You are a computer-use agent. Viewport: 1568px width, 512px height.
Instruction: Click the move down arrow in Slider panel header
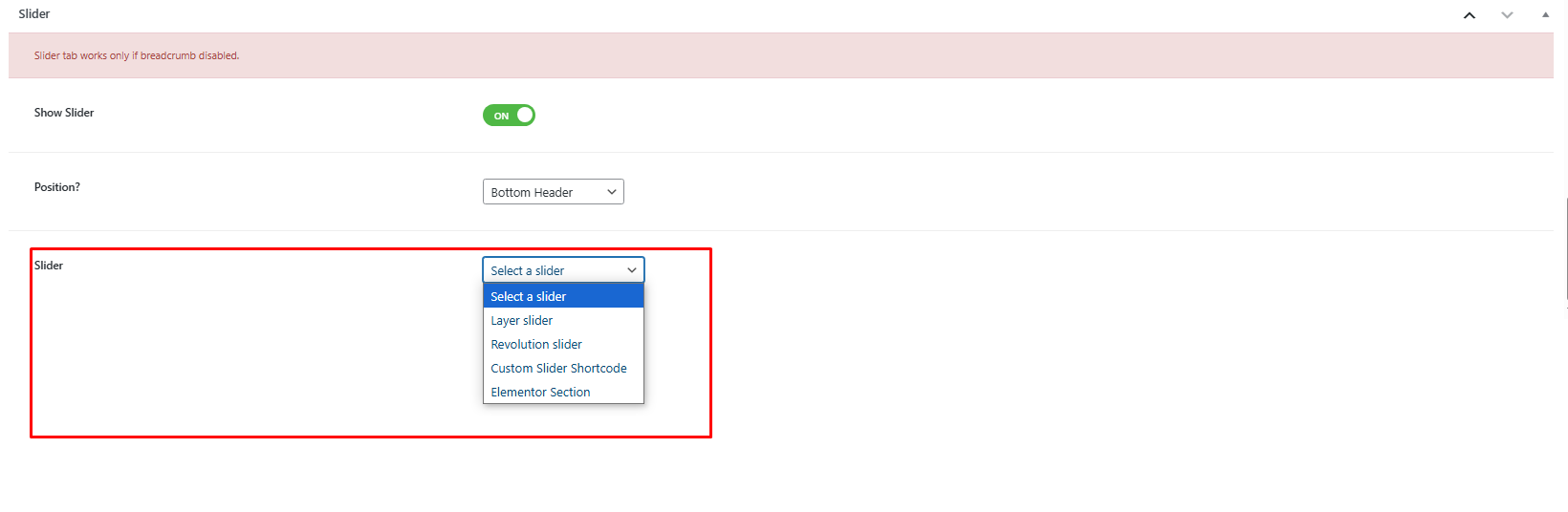coord(1507,15)
